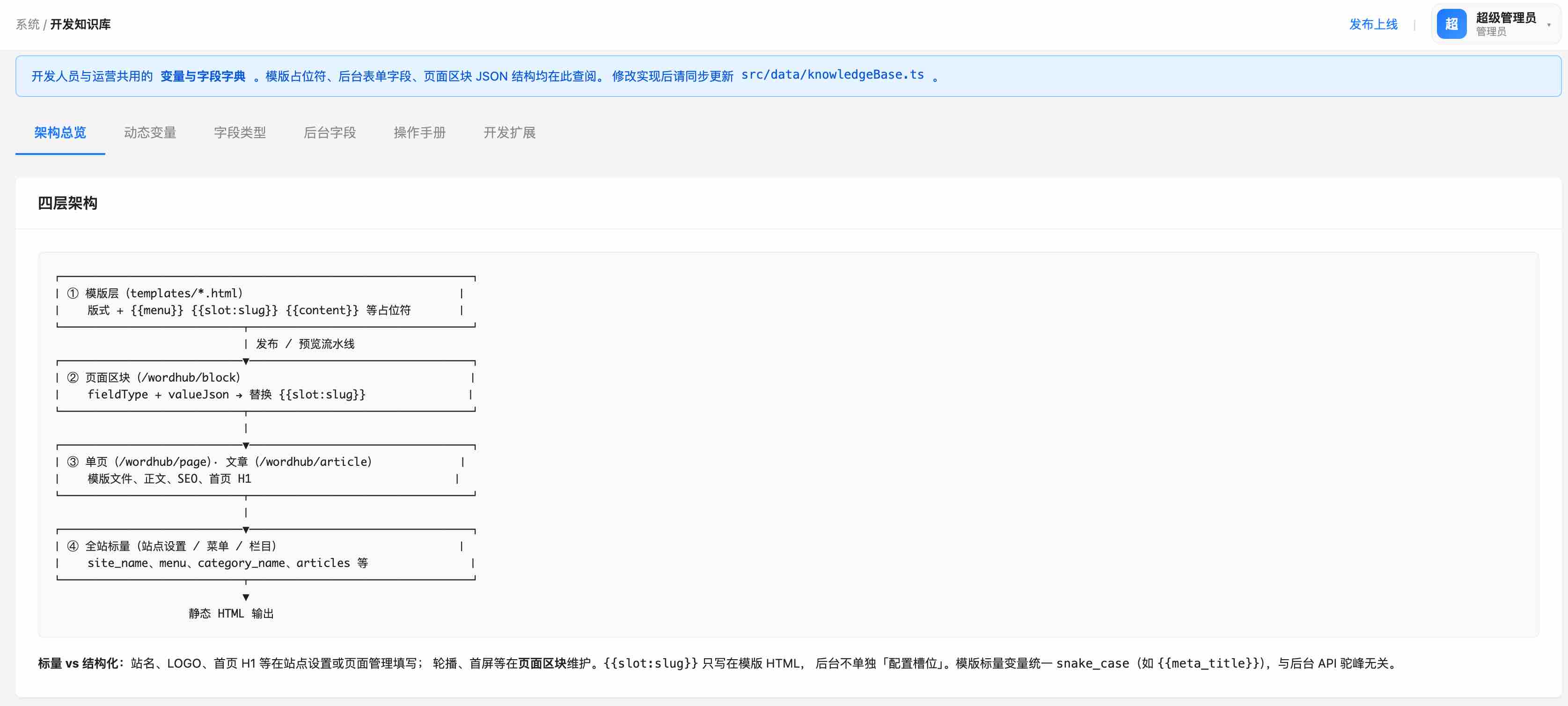Viewport: 1568px width, 706px height.
Task: Click the site_name、menu、category_name line
Action: tap(227, 563)
